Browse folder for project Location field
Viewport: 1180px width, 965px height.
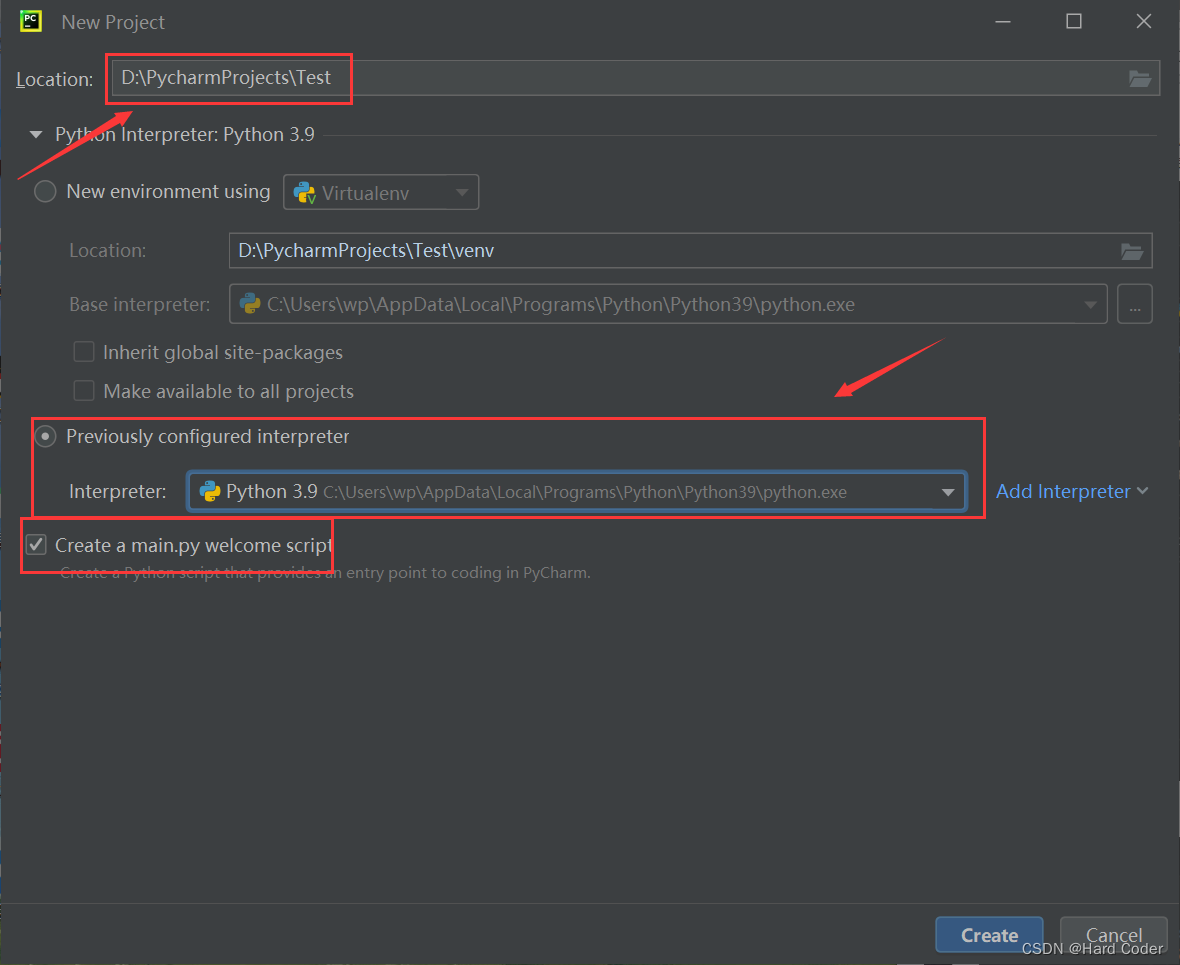click(x=1139, y=78)
